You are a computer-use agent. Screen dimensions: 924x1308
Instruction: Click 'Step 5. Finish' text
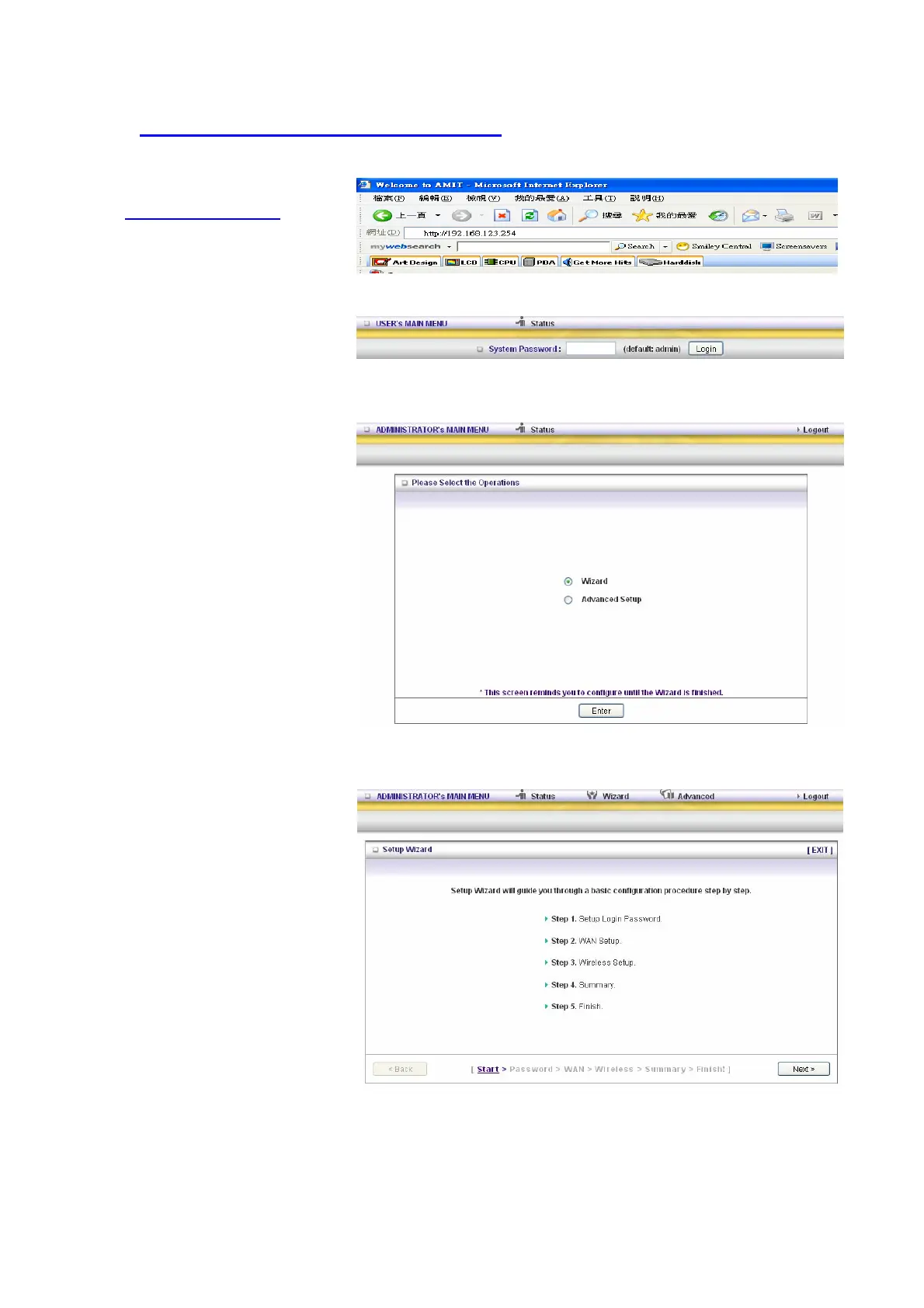pos(577,1006)
